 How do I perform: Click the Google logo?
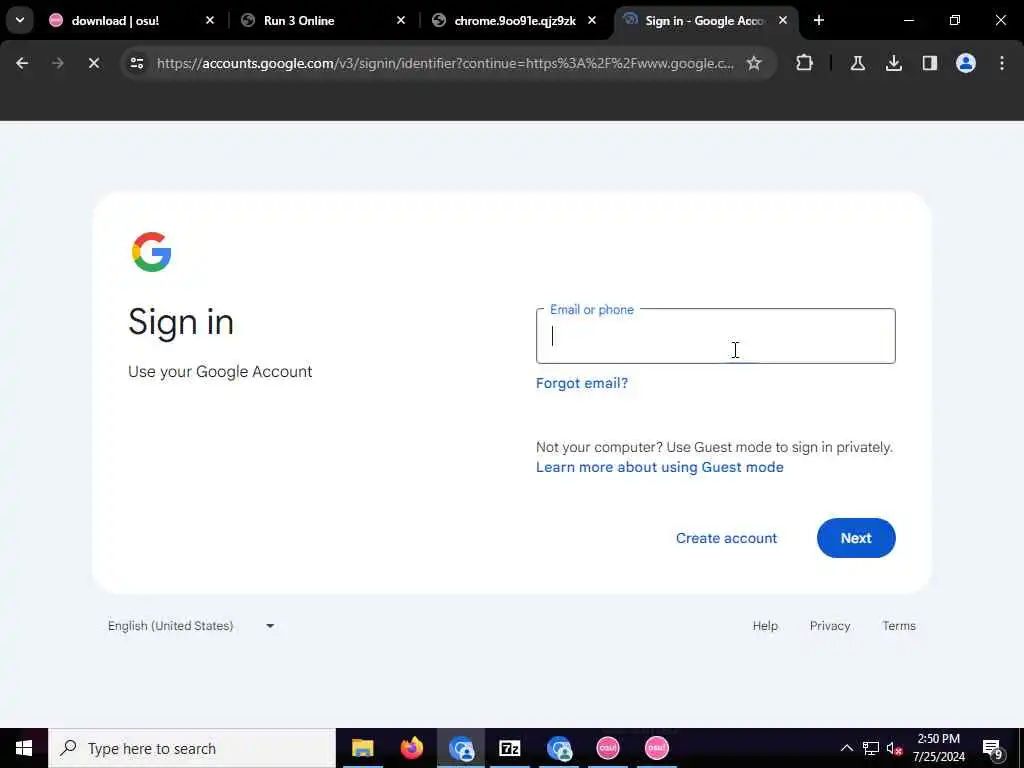pos(152,252)
